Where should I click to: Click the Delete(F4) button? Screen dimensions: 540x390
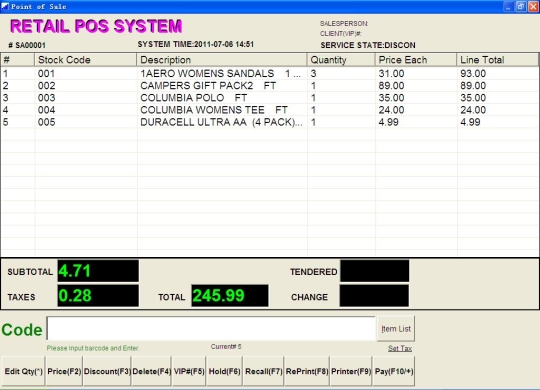(x=152, y=371)
